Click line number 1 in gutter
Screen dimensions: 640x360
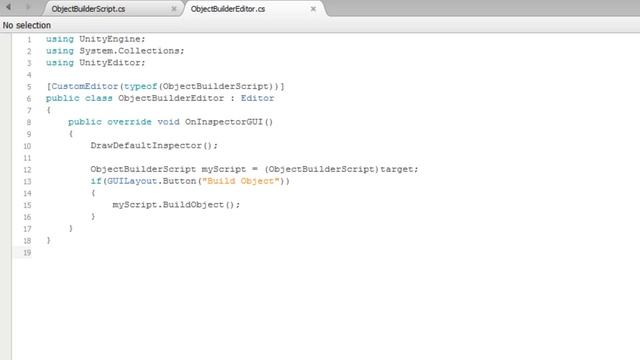tap(29, 40)
